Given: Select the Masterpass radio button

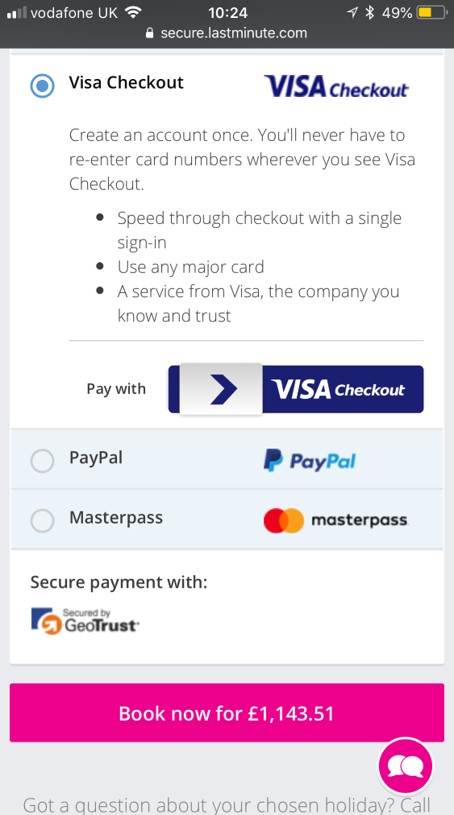Looking at the screenshot, I should coord(42,520).
